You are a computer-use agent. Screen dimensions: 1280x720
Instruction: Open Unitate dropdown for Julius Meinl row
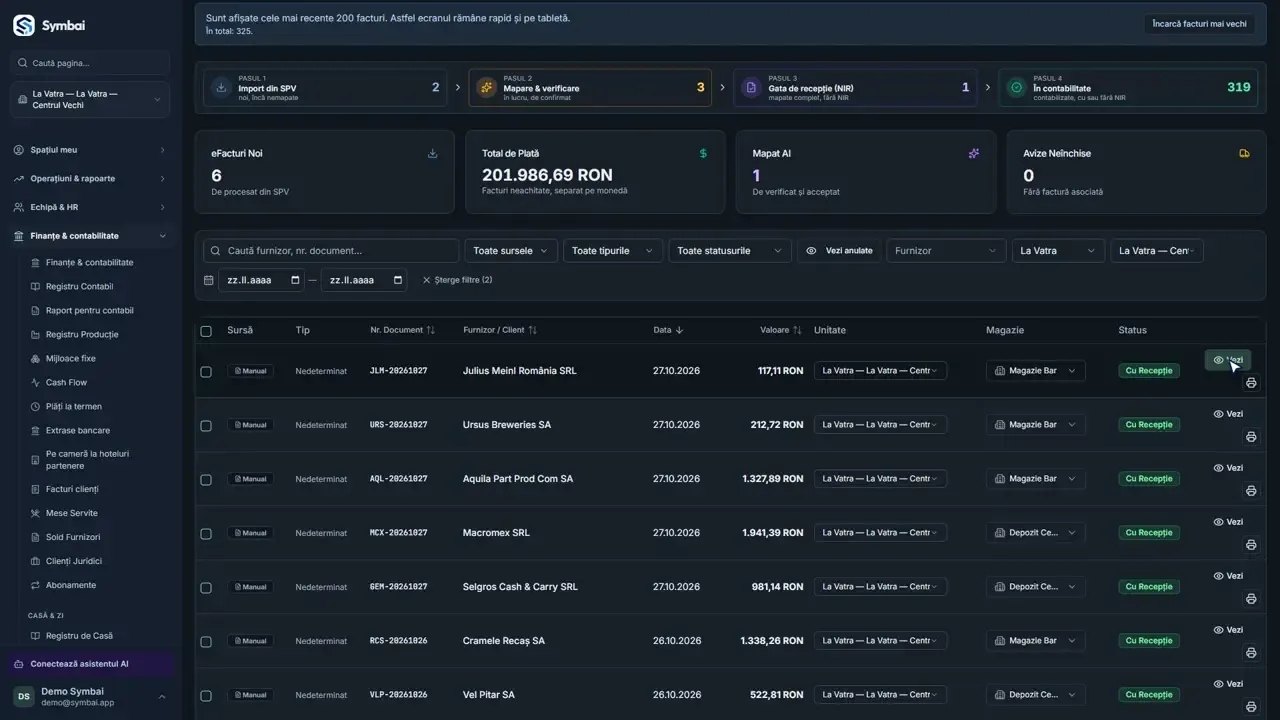[880, 371]
